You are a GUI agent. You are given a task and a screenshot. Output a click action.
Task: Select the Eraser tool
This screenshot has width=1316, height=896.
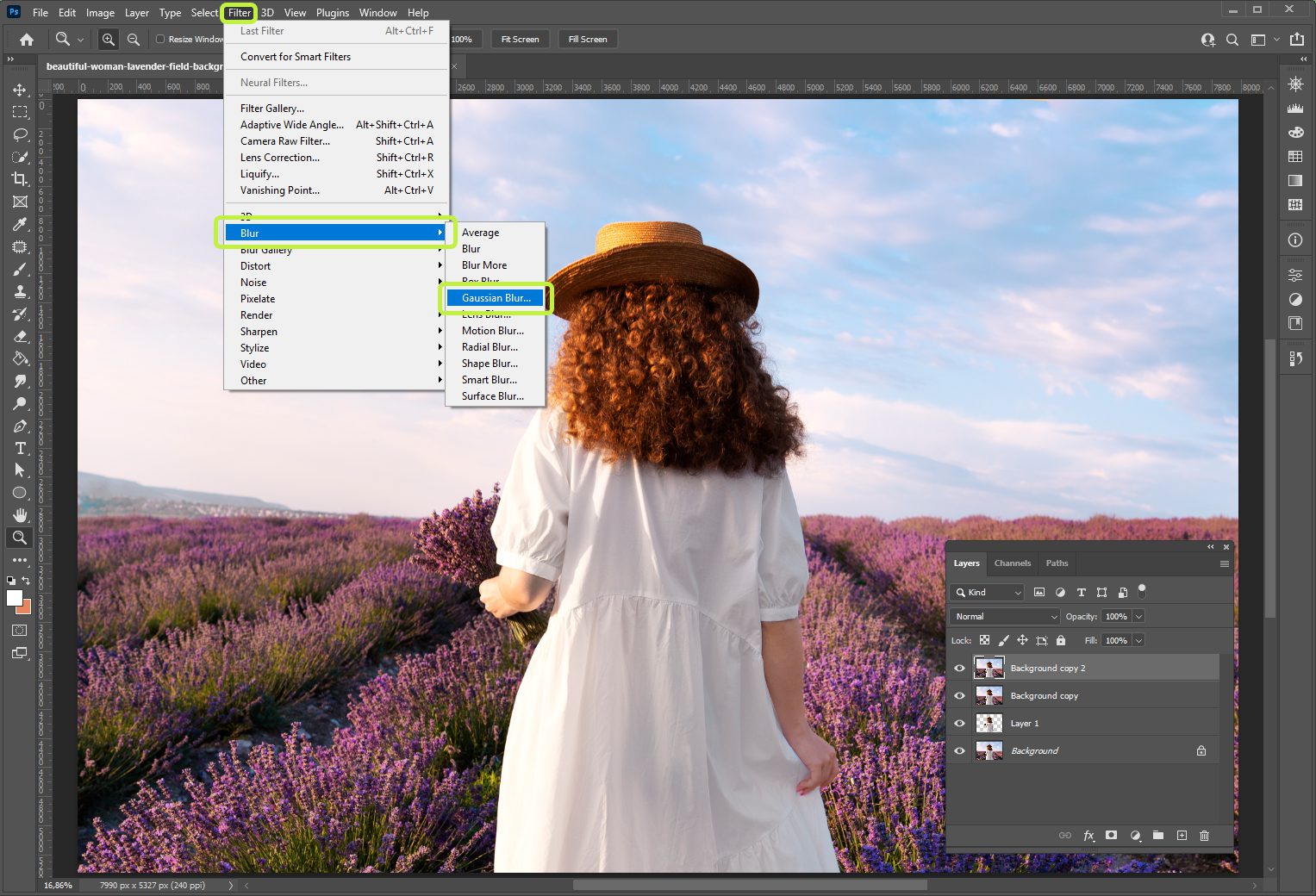coord(20,336)
